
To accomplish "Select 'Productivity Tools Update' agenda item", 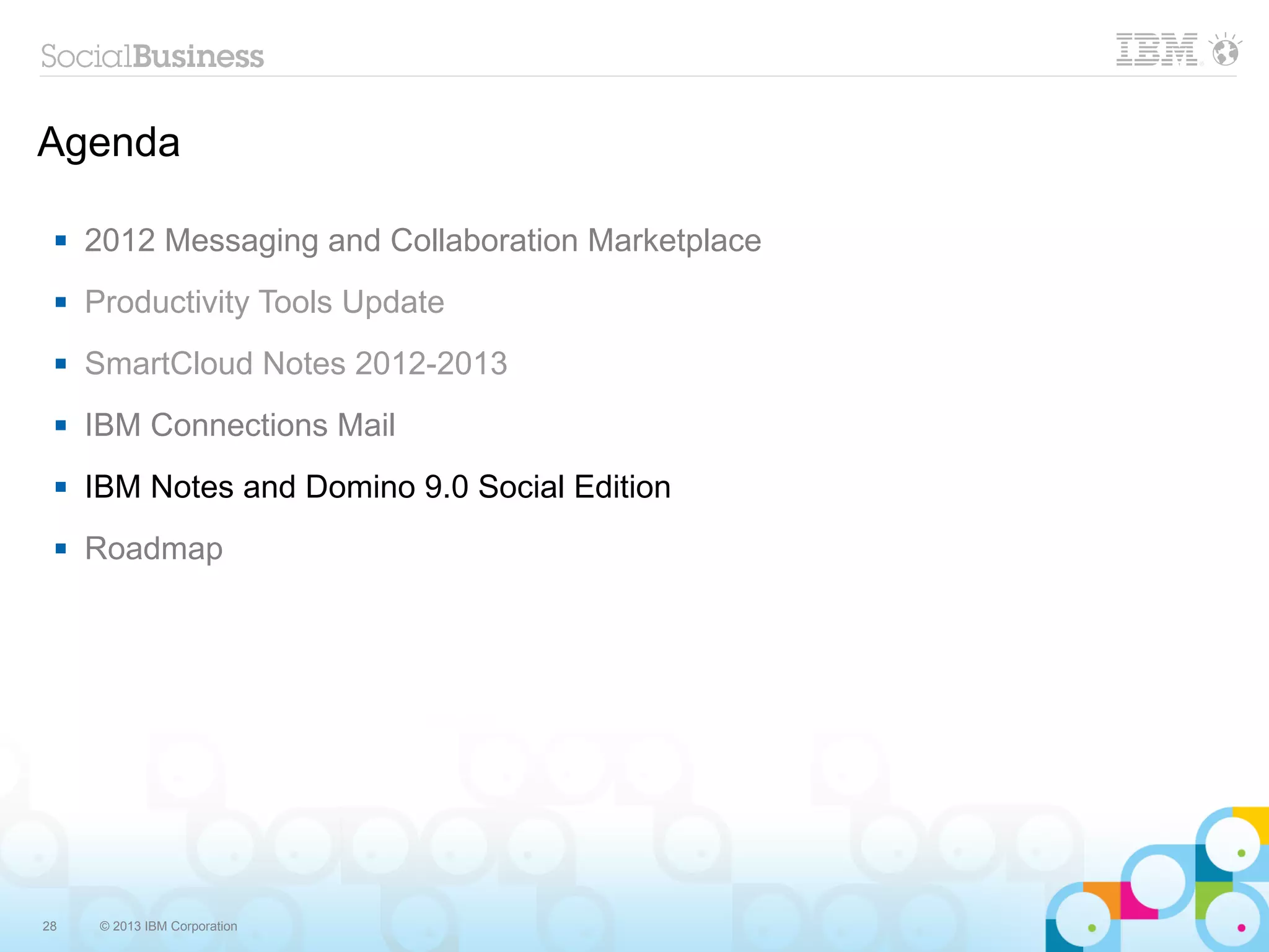I will (265, 303).
